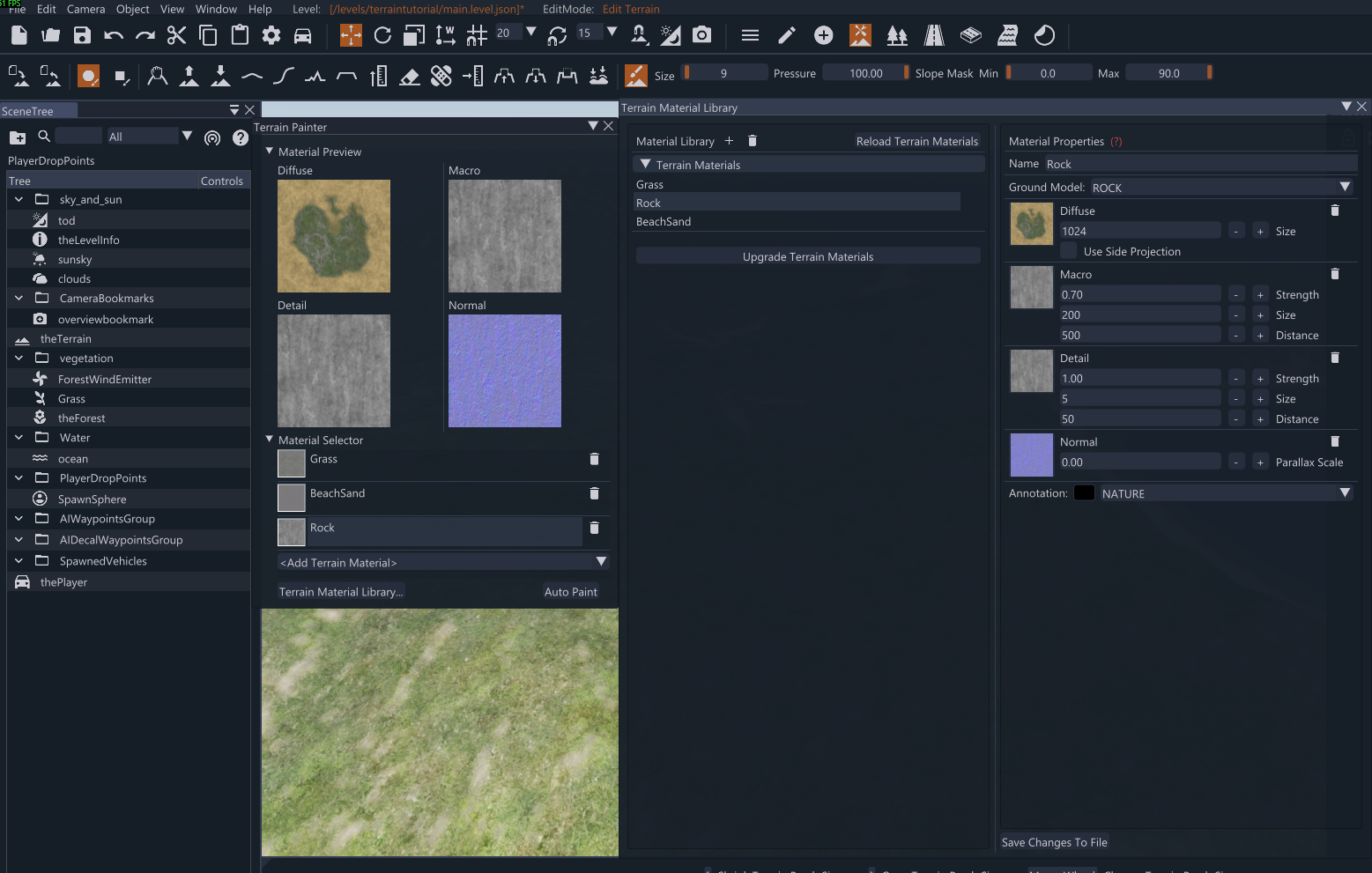Image resolution: width=1372 pixels, height=873 pixels.
Task: Open the Object menu
Action: coord(133,9)
